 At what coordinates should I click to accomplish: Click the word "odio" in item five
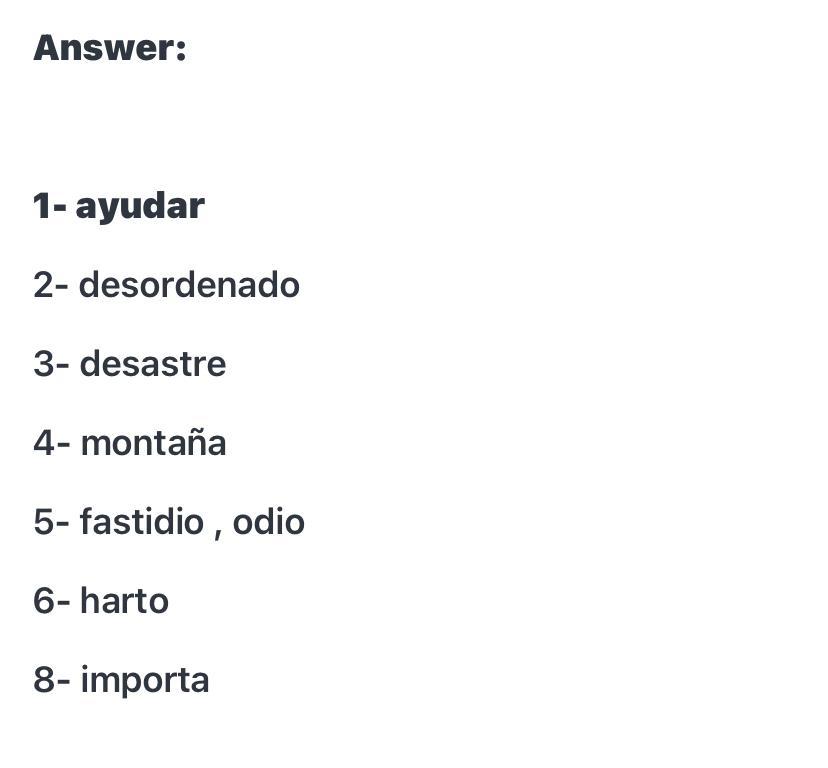268,521
